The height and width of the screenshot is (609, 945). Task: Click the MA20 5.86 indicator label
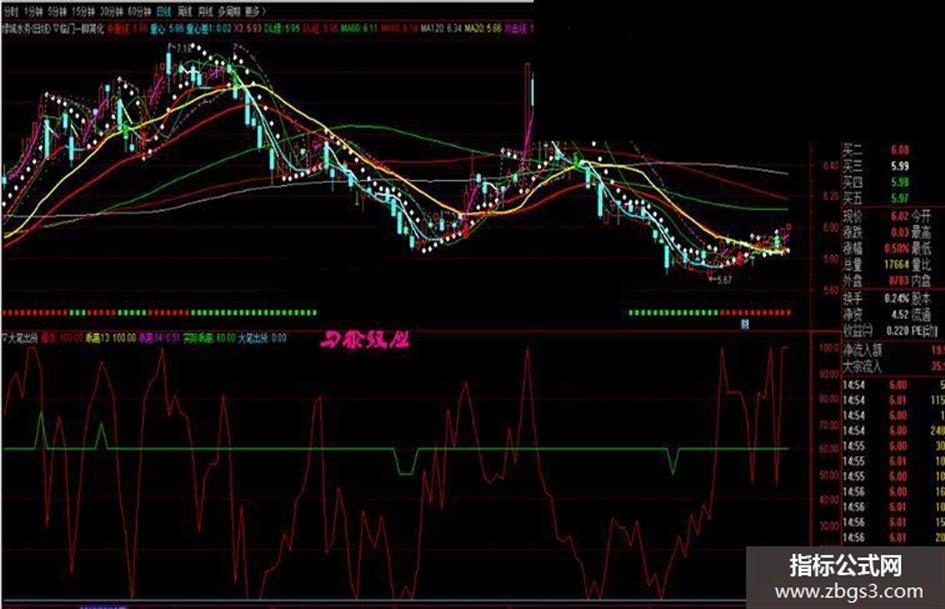tap(482, 28)
